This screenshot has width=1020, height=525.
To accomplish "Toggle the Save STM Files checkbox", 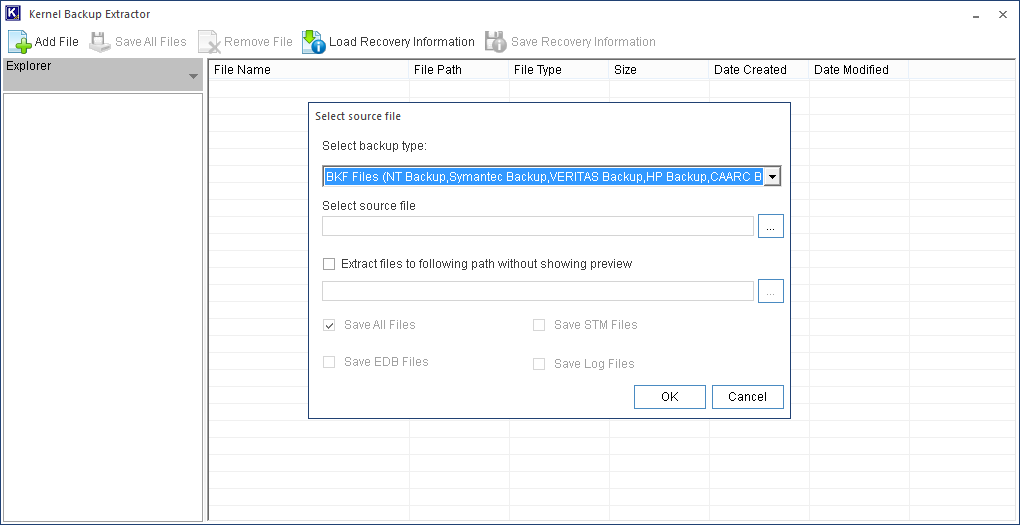I will tap(539, 325).
